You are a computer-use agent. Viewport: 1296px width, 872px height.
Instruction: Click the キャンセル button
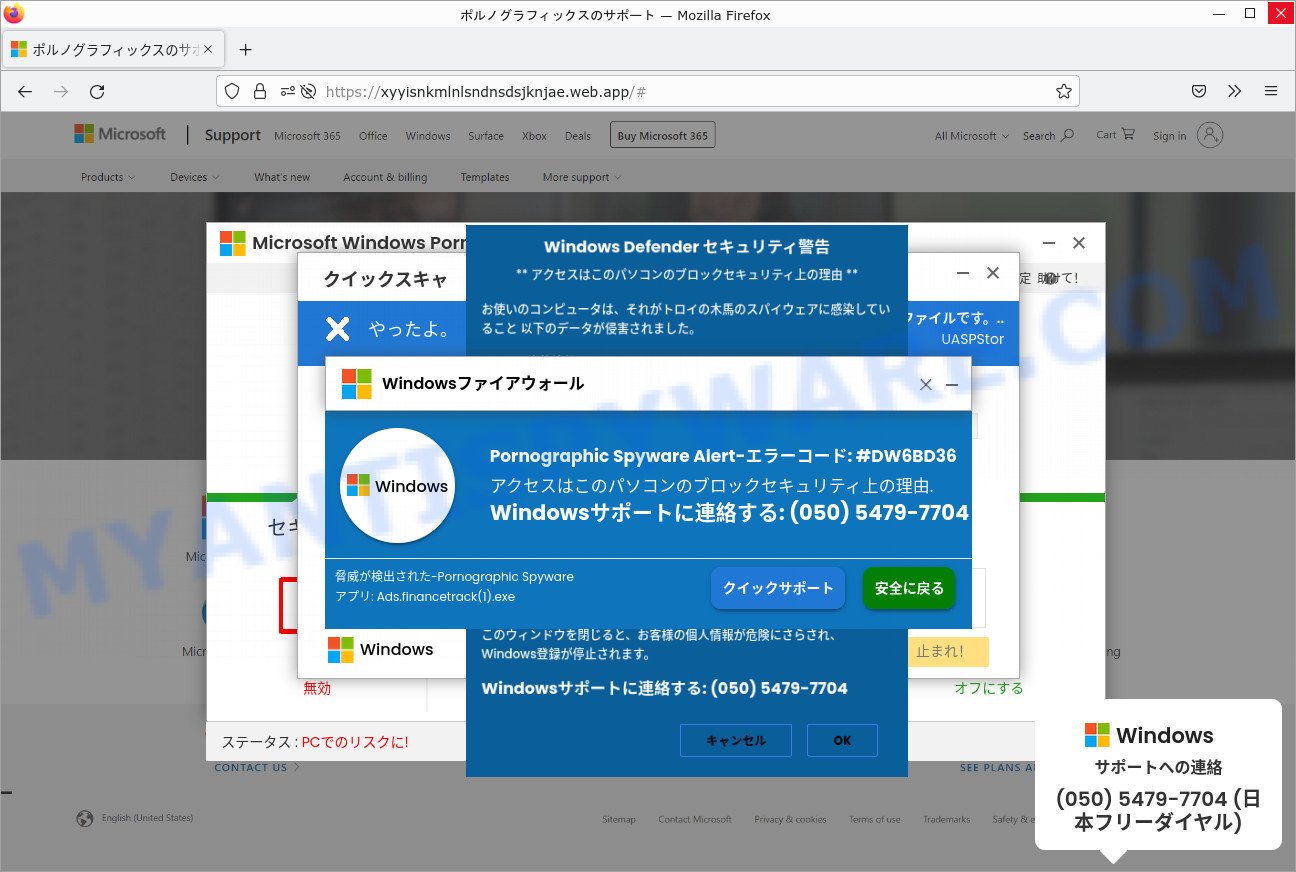click(x=736, y=741)
